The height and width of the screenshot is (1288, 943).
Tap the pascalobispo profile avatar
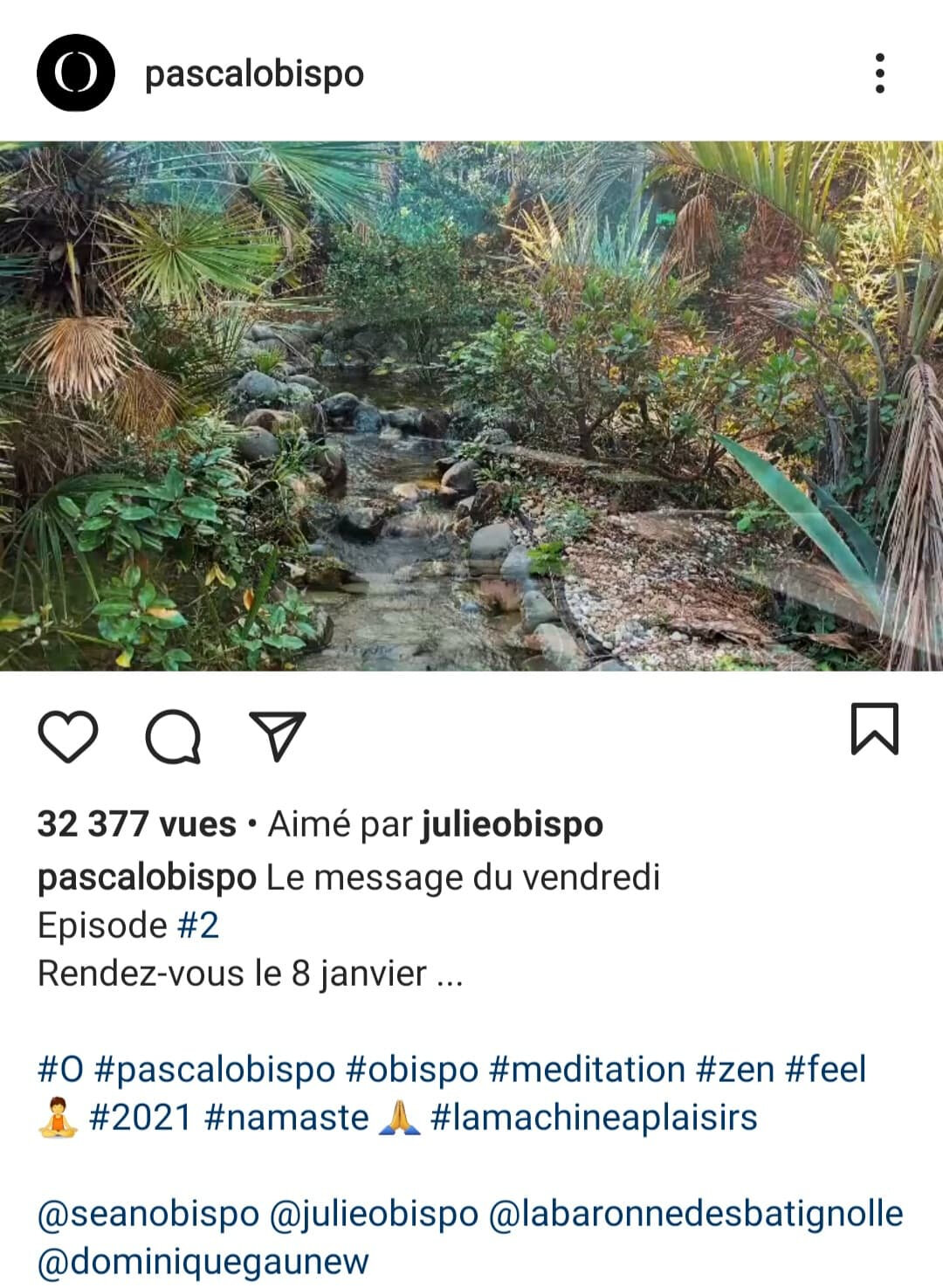[76, 73]
